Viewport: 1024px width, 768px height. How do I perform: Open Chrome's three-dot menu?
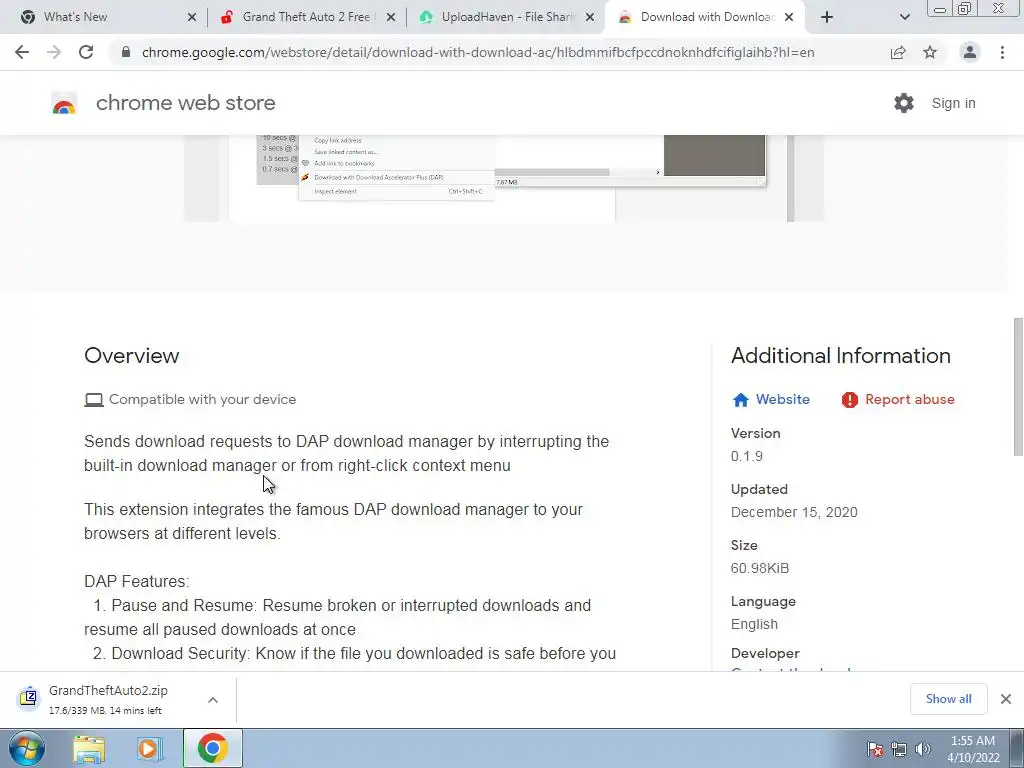coord(1002,52)
